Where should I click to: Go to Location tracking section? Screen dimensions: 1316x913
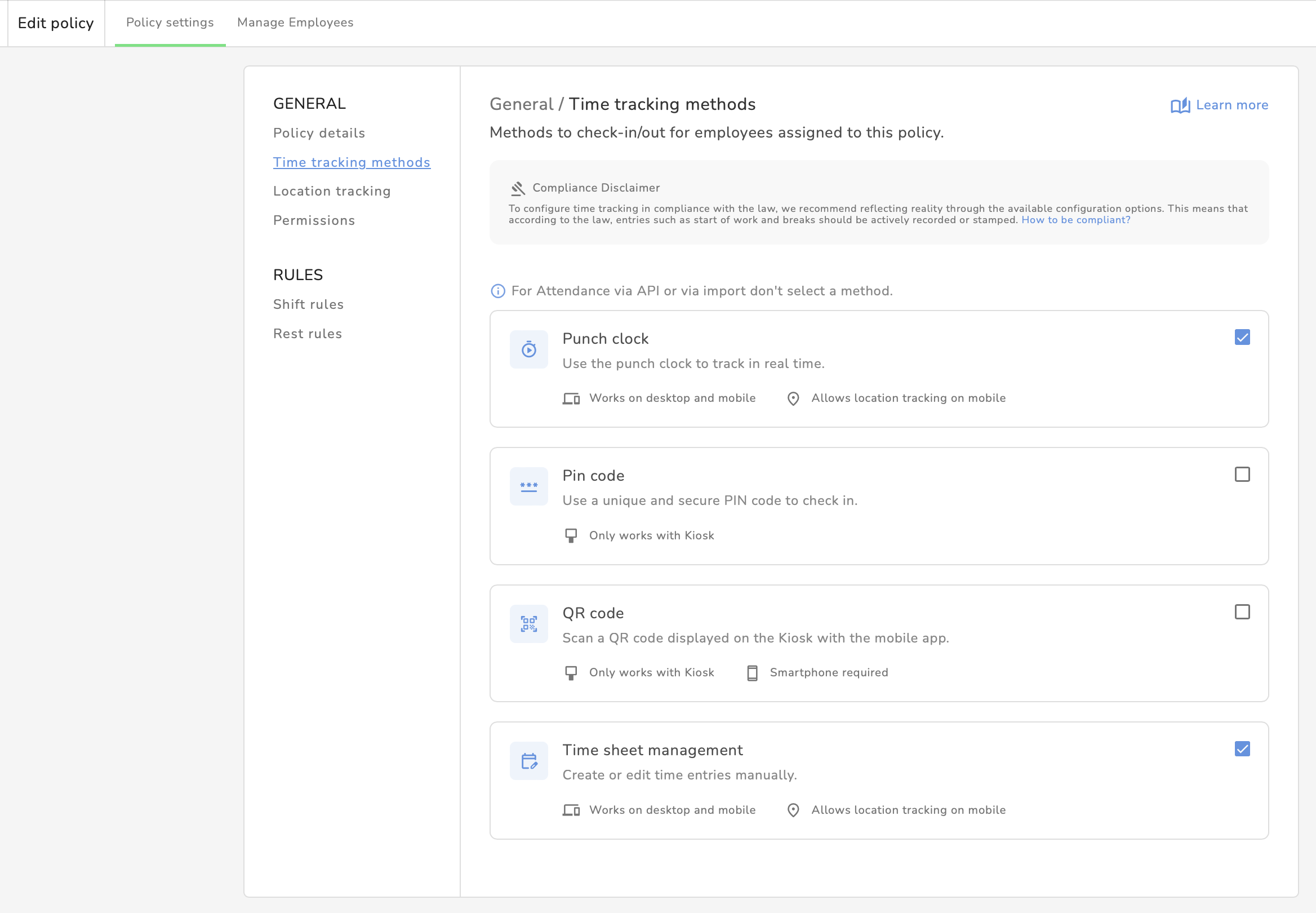[332, 191]
